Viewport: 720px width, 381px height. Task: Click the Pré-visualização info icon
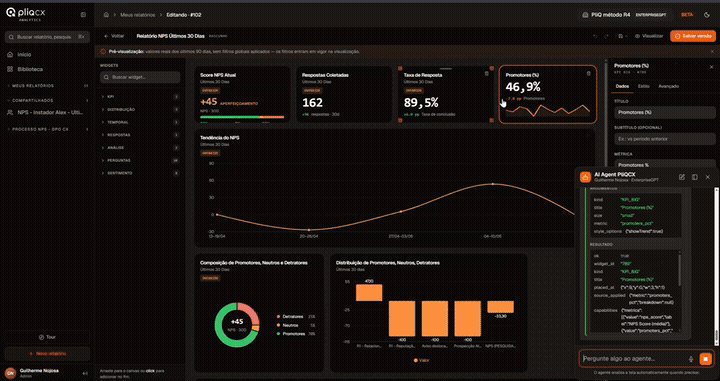click(x=103, y=52)
